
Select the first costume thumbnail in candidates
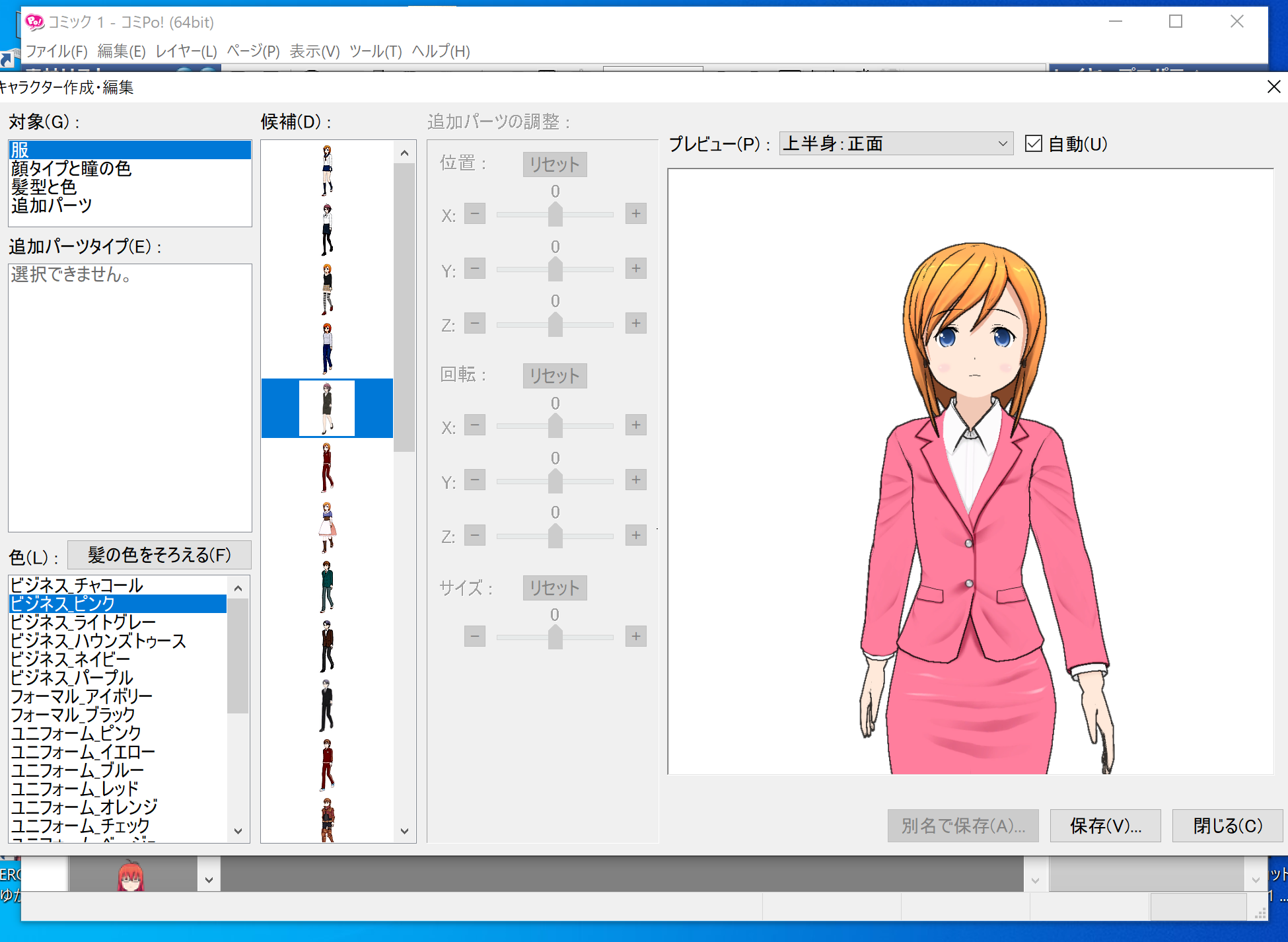(327, 170)
